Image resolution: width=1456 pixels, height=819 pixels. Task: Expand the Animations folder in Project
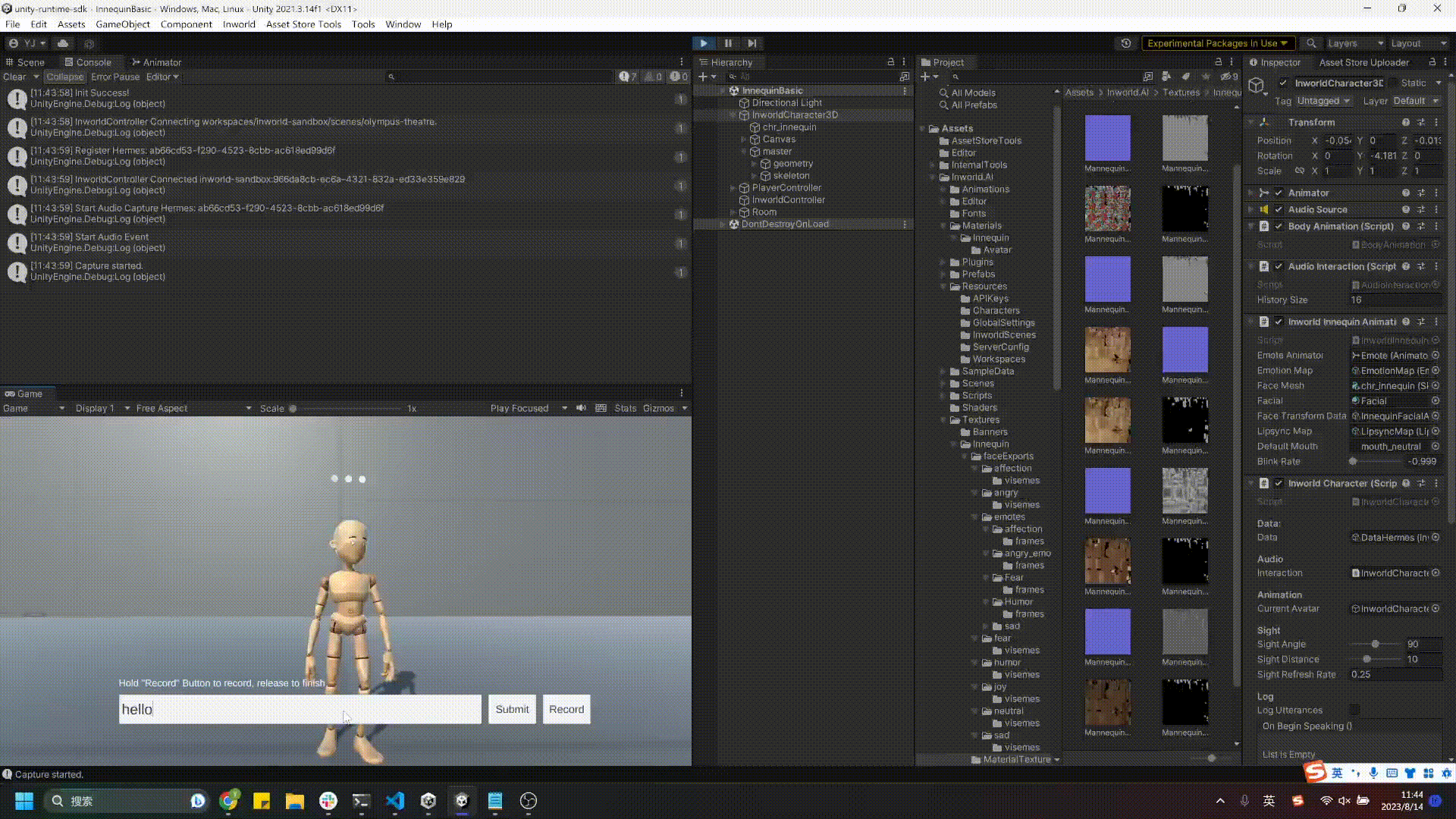click(x=943, y=190)
